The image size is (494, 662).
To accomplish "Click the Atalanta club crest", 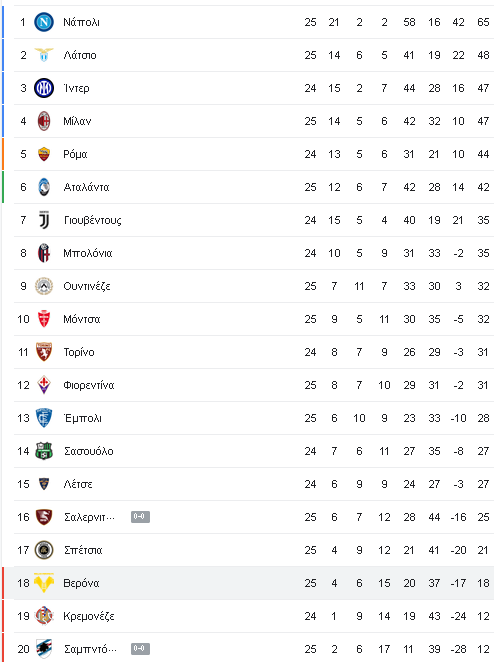I will pos(44,187).
